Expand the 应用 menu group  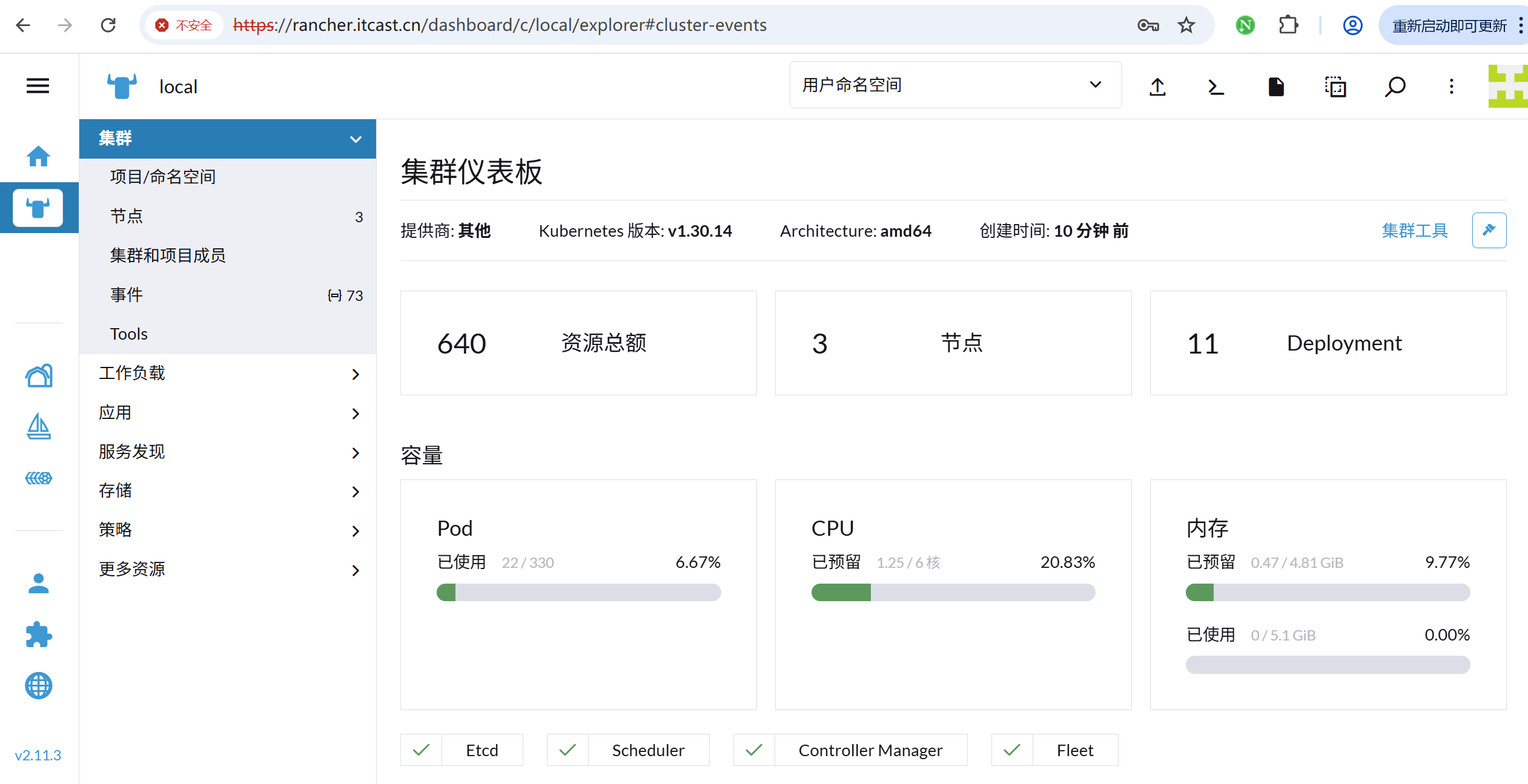228,413
